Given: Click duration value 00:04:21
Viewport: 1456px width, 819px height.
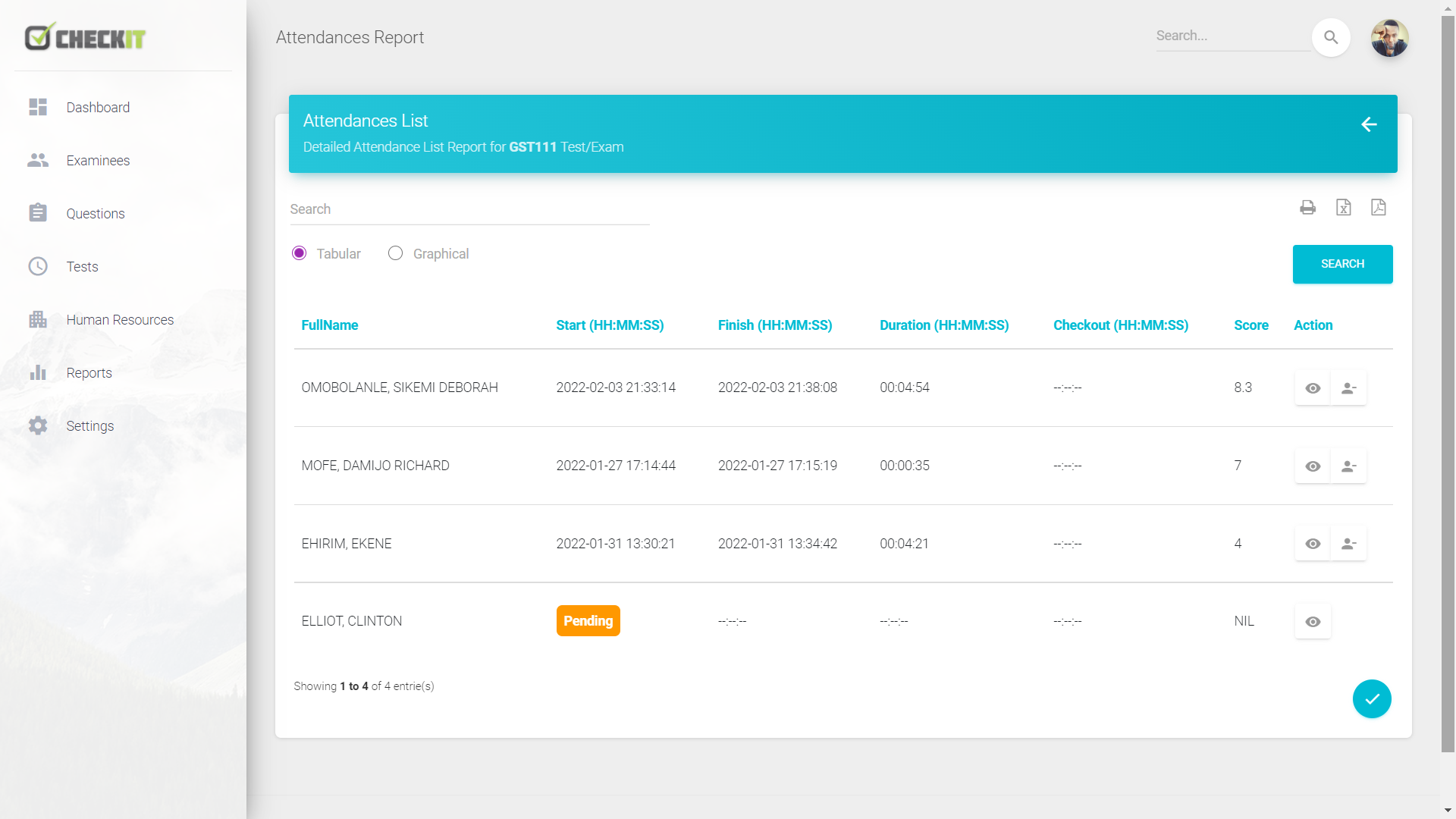Looking at the screenshot, I should 904,544.
